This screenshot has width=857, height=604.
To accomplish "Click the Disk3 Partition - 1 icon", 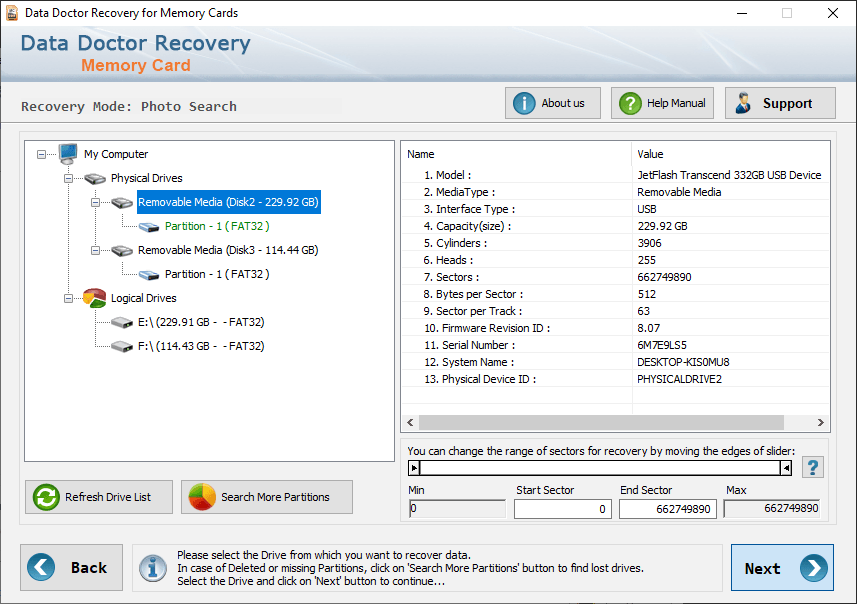I will tap(149, 274).
